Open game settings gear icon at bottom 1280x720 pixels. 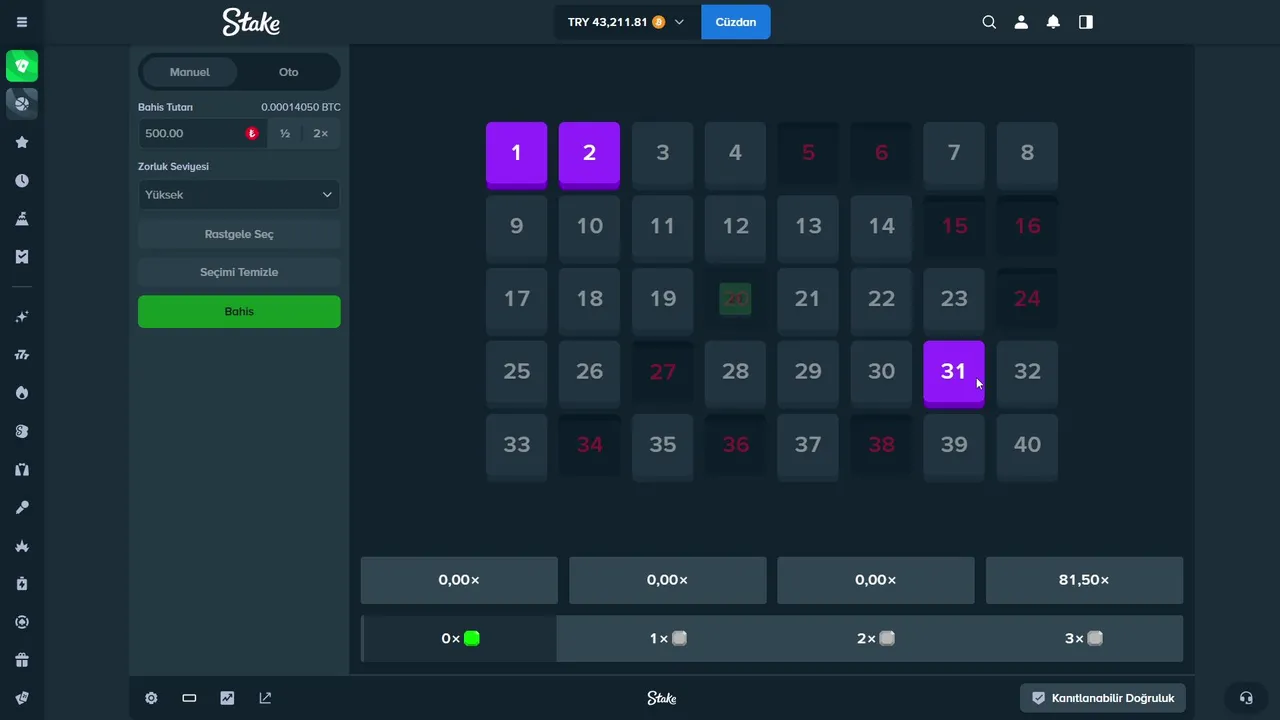(x=151, y=698)
